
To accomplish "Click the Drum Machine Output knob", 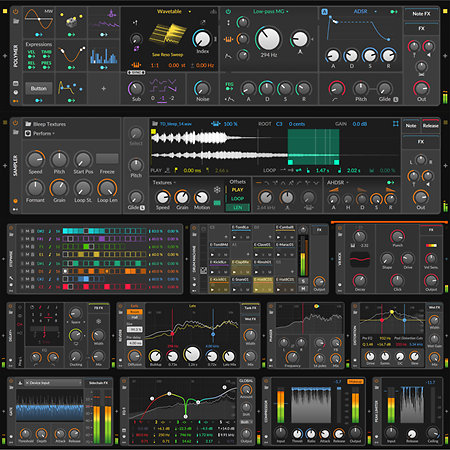I will (319, 282).
